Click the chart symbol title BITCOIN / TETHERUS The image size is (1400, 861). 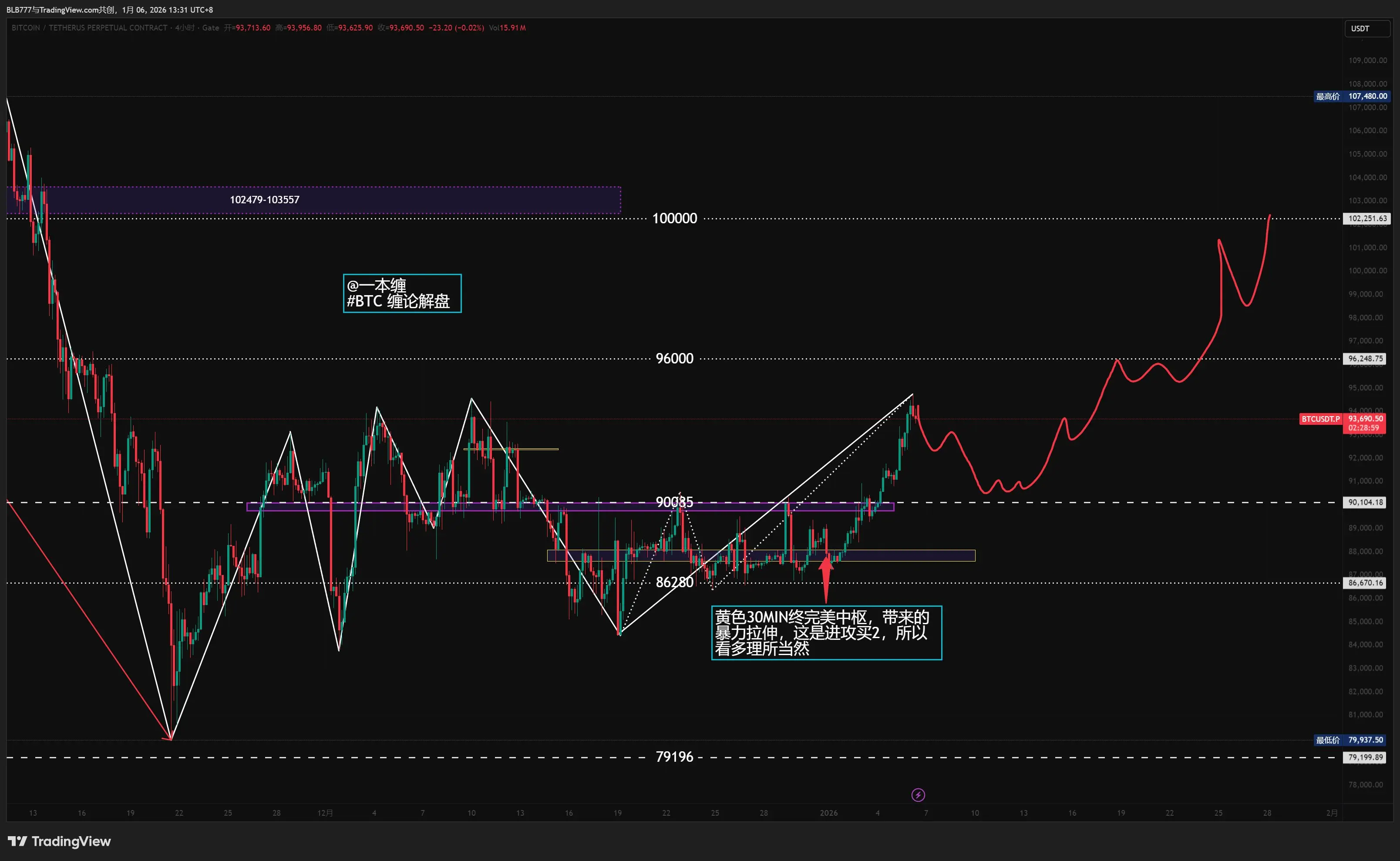click(x=89, y=28)
